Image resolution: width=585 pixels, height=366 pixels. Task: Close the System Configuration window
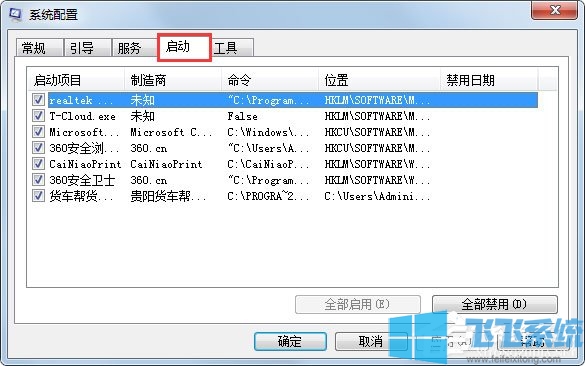click(554, 10)
